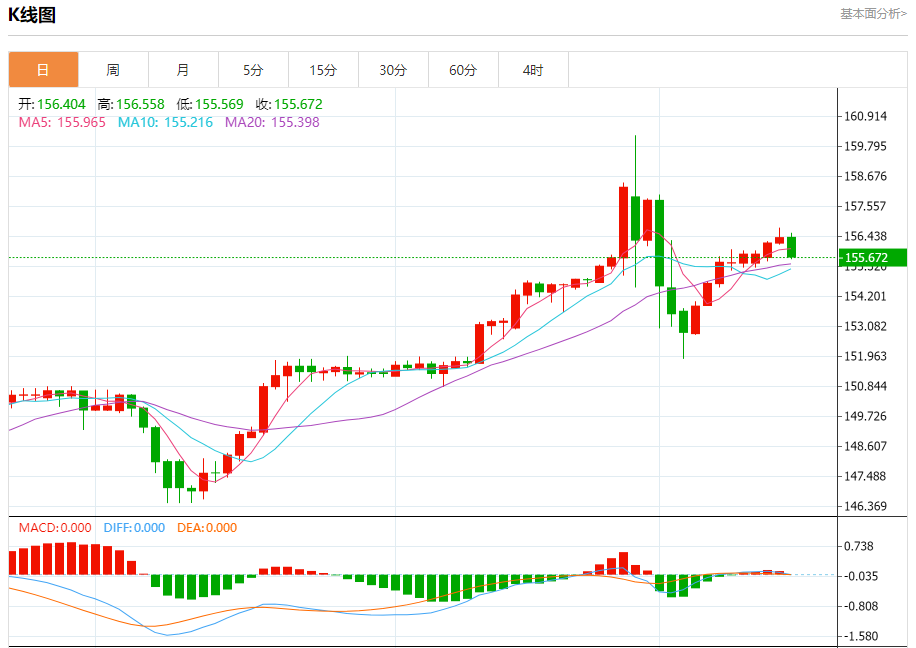Click the latest green candlestick at chart right edge
Screen dimensions: 916x648
click(x=792, y=247)
